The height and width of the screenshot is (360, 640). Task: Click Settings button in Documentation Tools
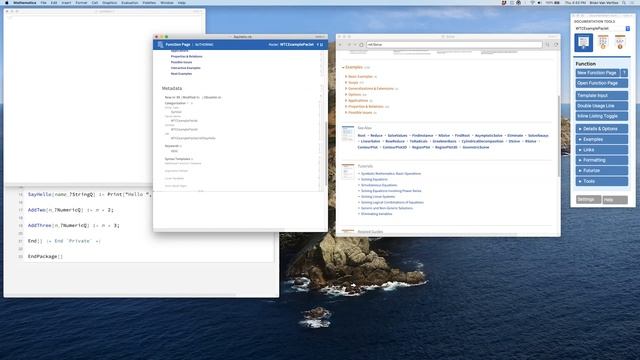click(x=588, y=199)
